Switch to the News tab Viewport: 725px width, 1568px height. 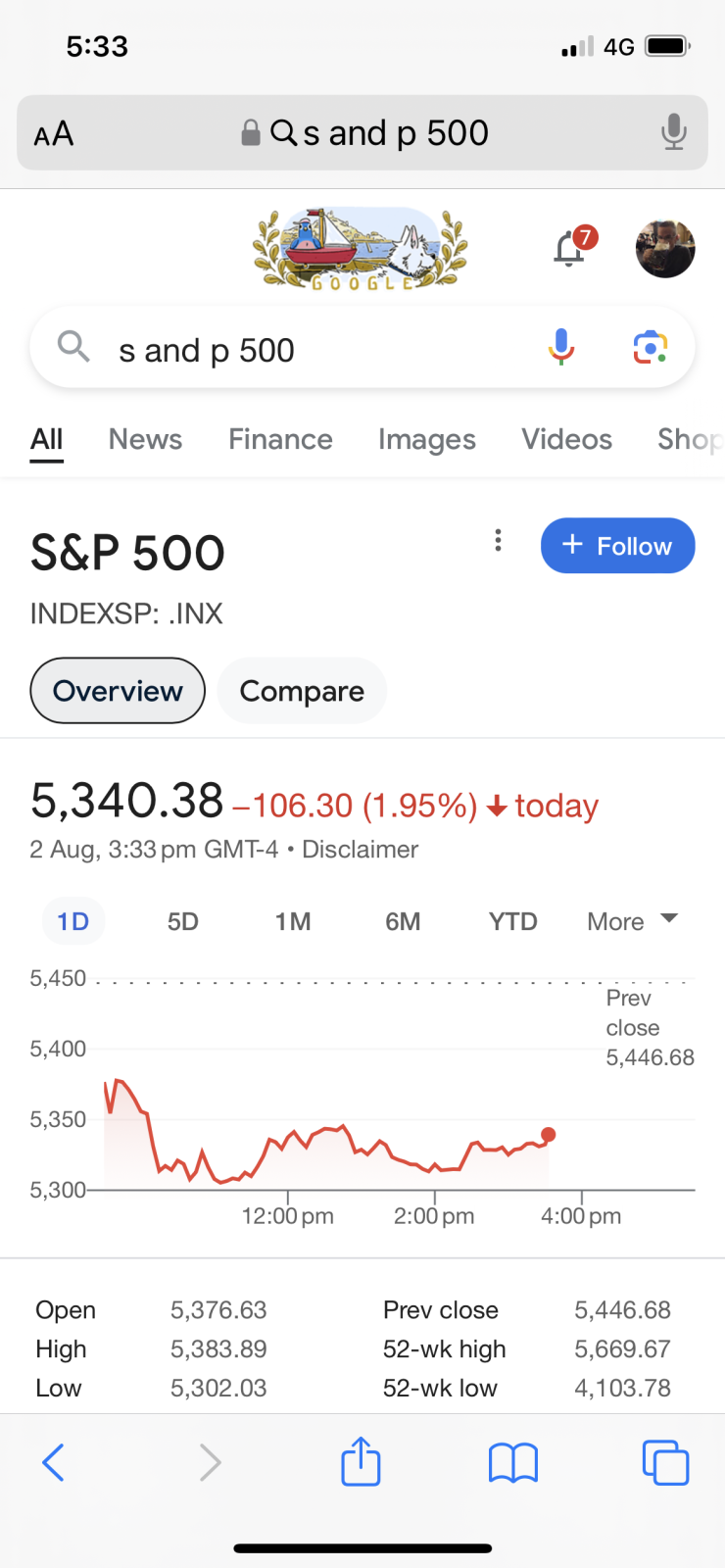pyautogui.click(x=145, y=439)
